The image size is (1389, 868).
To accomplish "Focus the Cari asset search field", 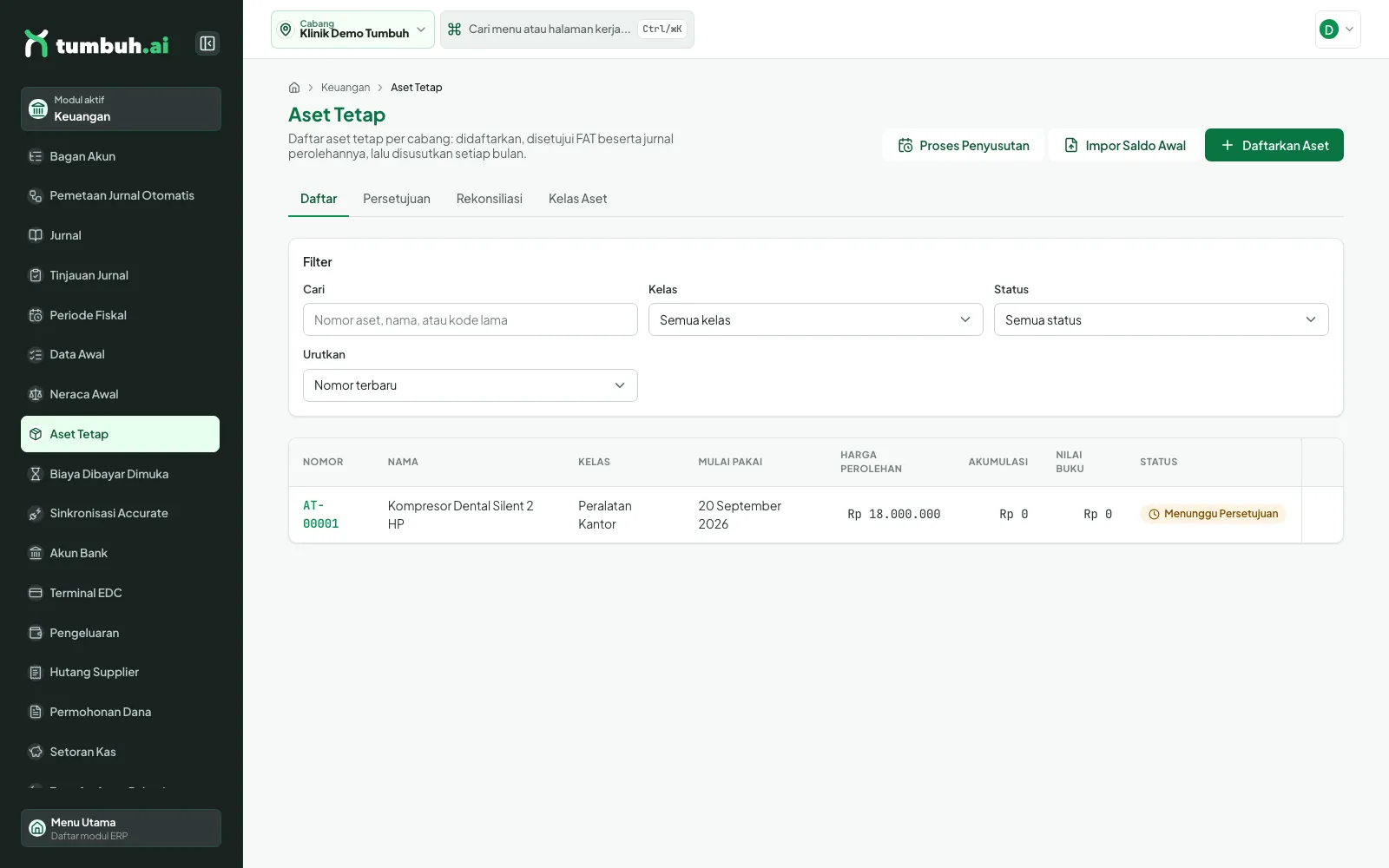I will 470,319.
